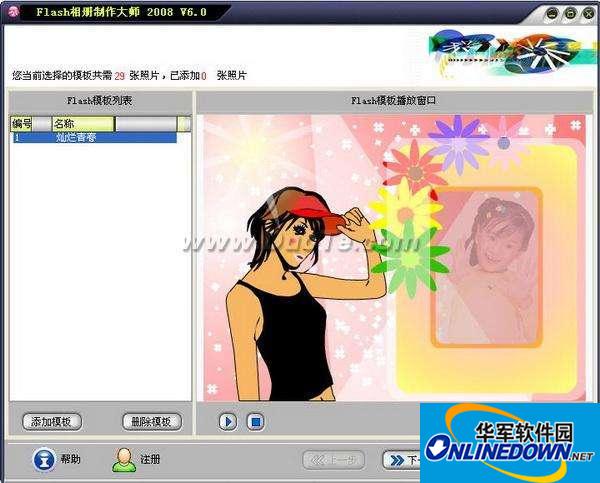Screen dimensions: 600x483
Task: Close the Flash相册制作大师 window
Action: pos(589,13)
